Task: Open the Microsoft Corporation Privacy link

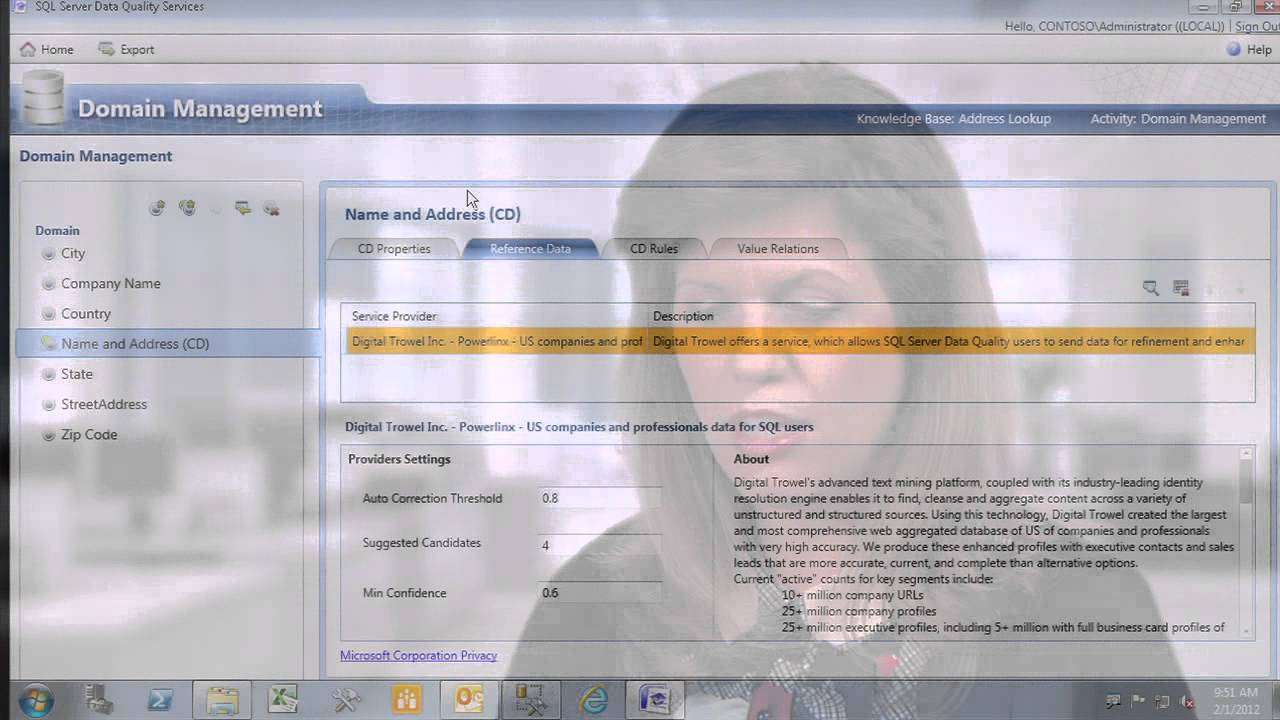Action: coord(418,656)
